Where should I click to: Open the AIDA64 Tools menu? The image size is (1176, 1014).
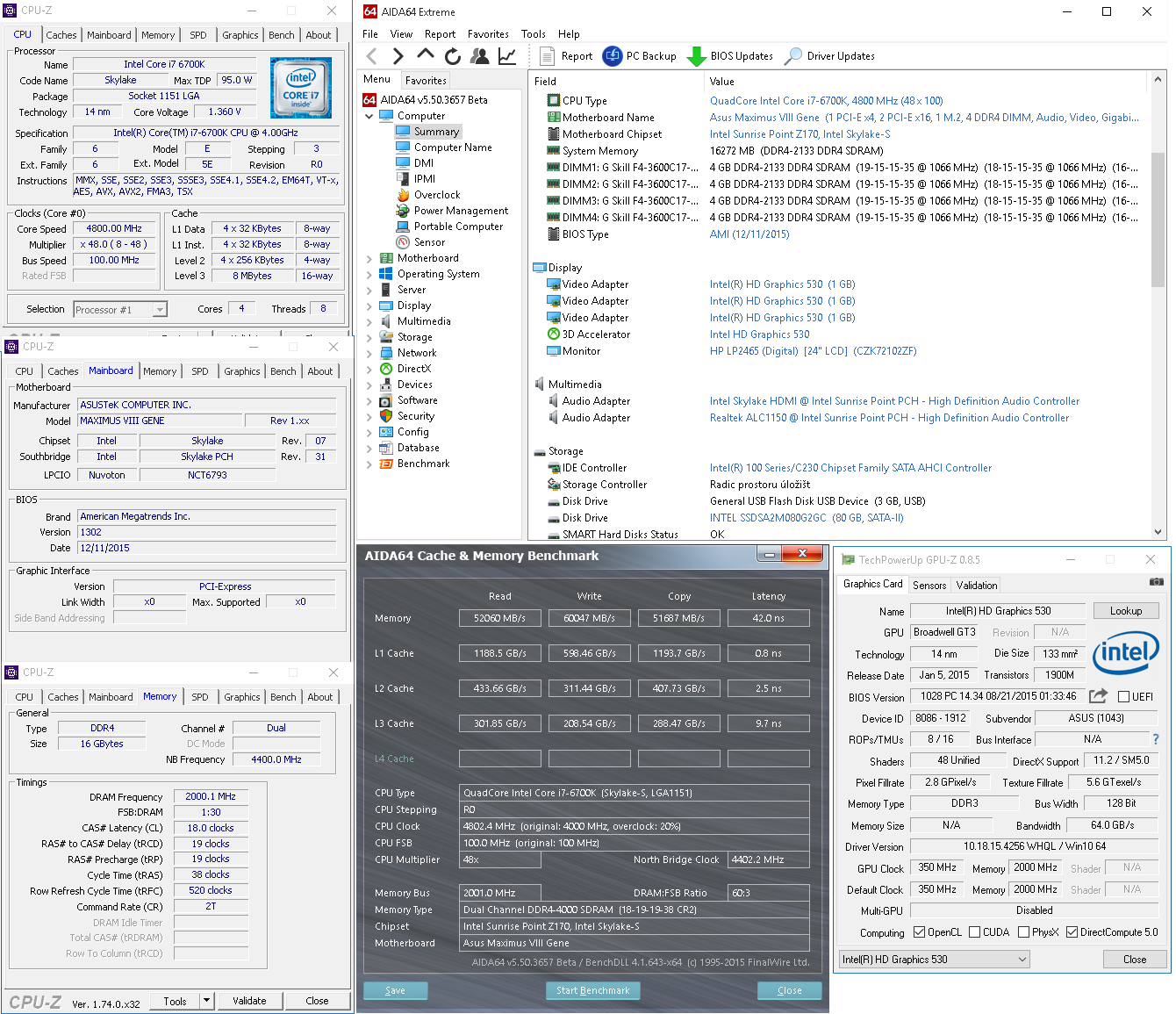[533, 34]
